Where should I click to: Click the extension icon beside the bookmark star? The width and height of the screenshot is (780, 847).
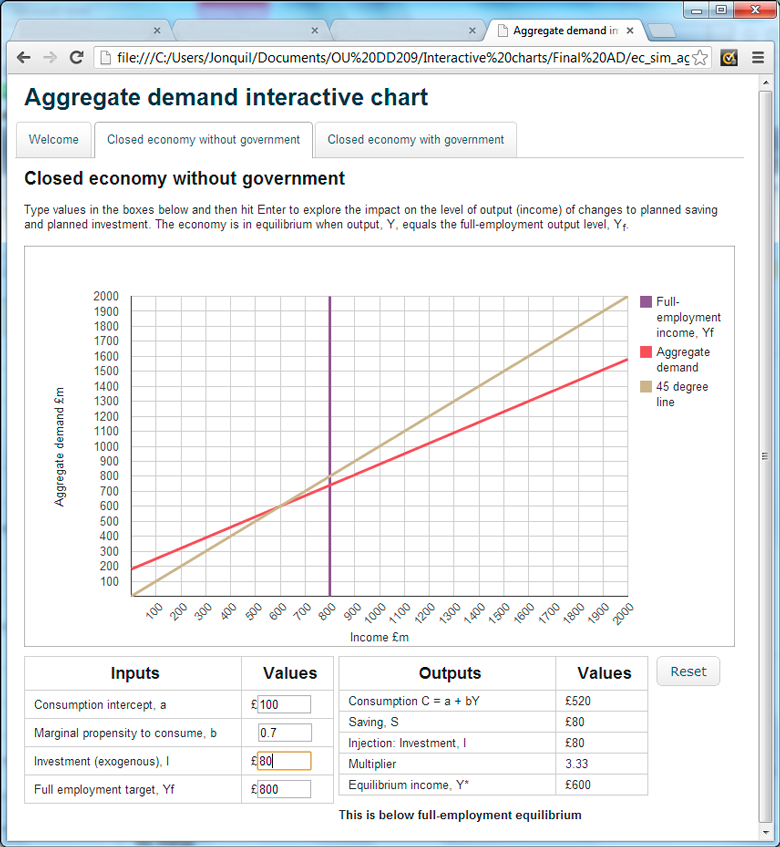(729, 58)
